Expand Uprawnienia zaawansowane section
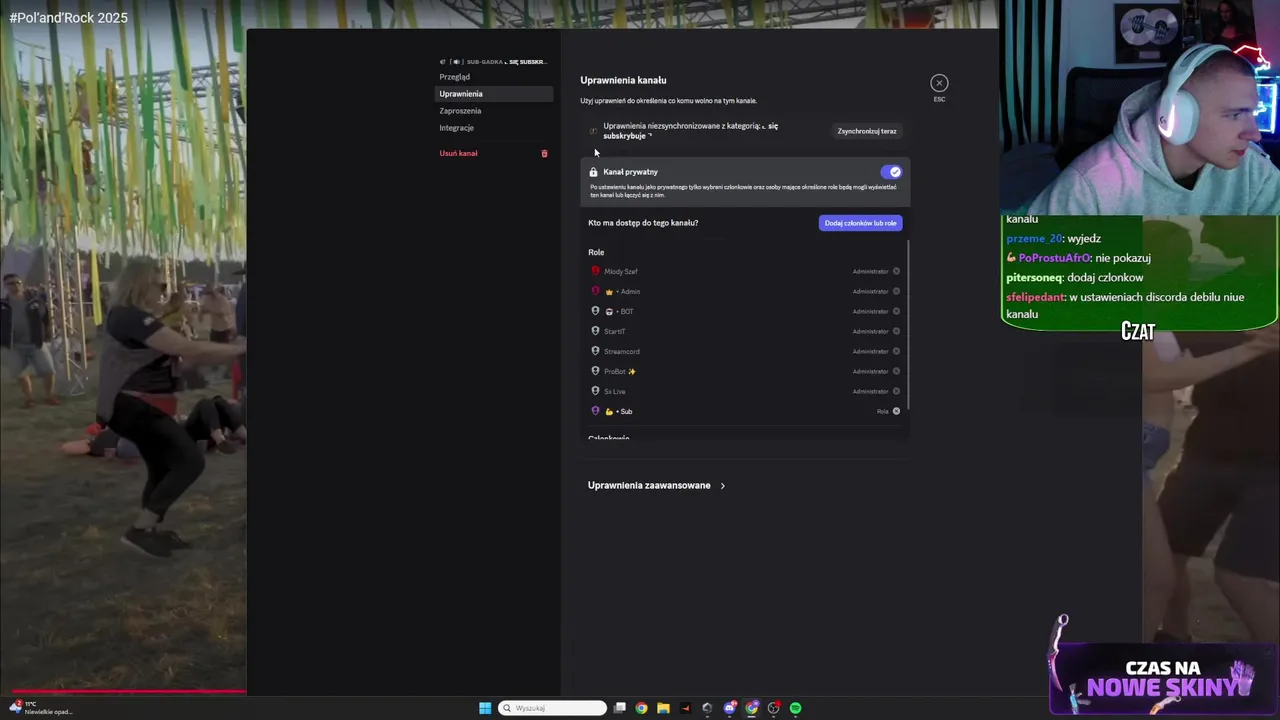The image size is (1280, 720). point(656,486)
